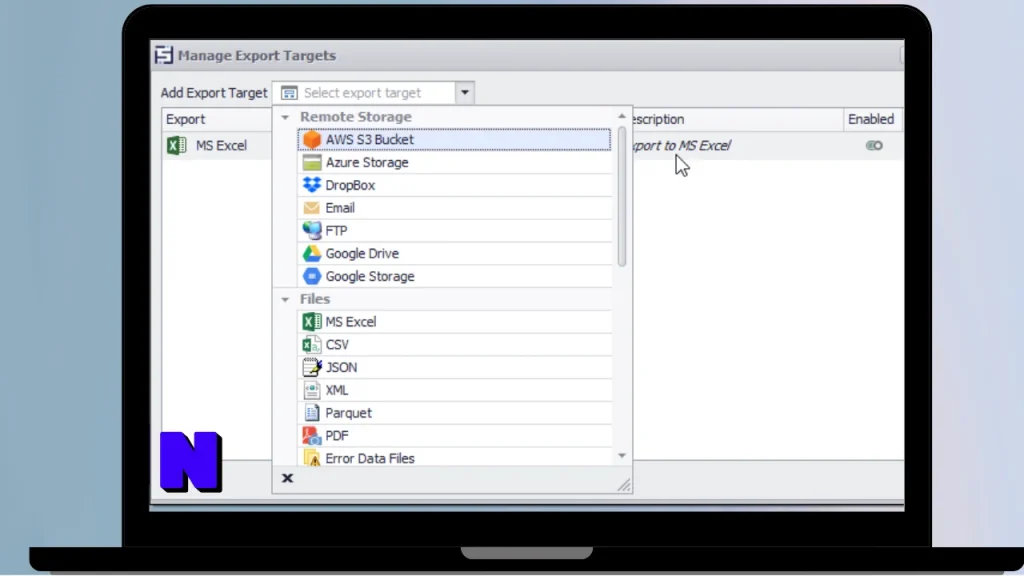Click the Select export target input field
This screenshot has width=1024, height=576.
coord(366,93)
